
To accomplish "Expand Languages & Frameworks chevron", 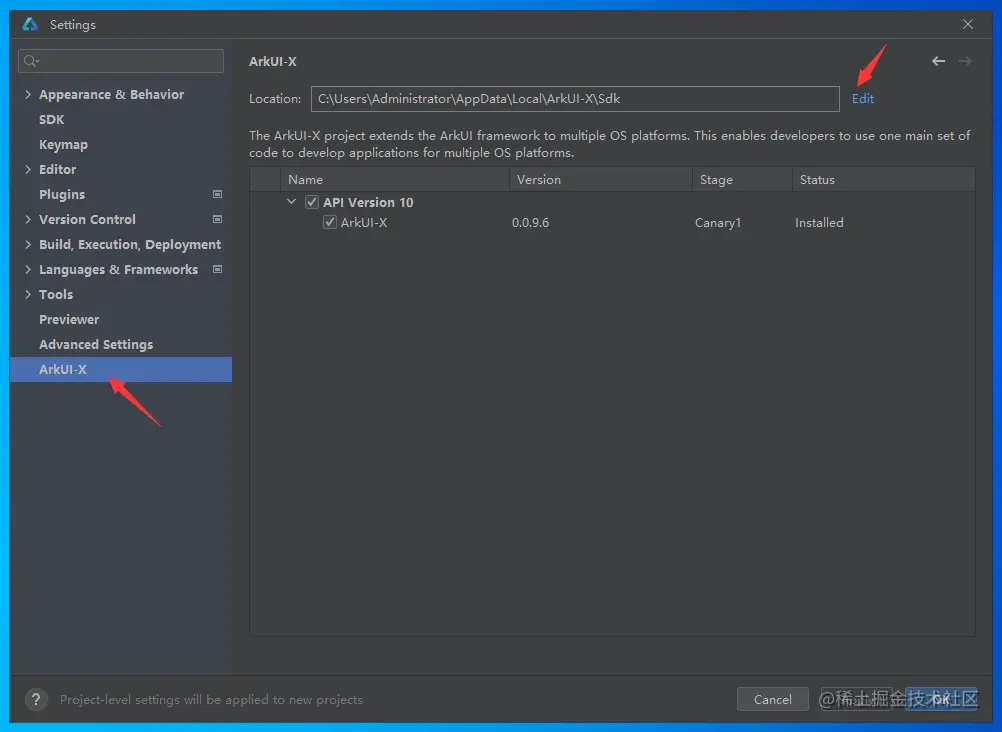I will [x=27, y=269].
